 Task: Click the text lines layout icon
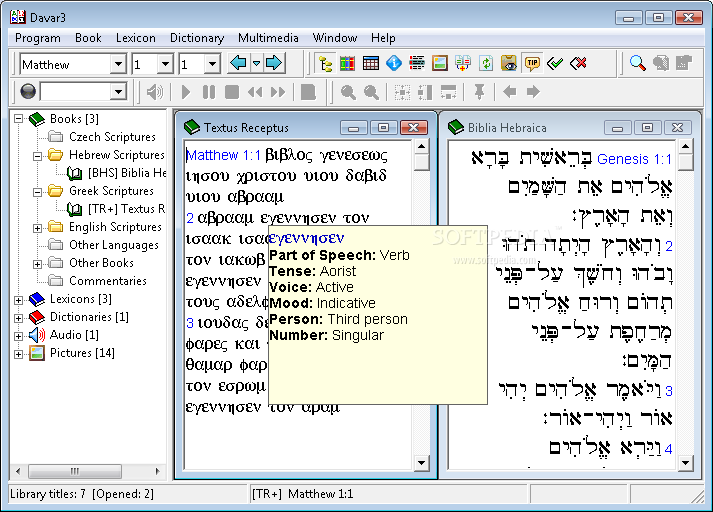pyautogui.click(x=417, y=64)
